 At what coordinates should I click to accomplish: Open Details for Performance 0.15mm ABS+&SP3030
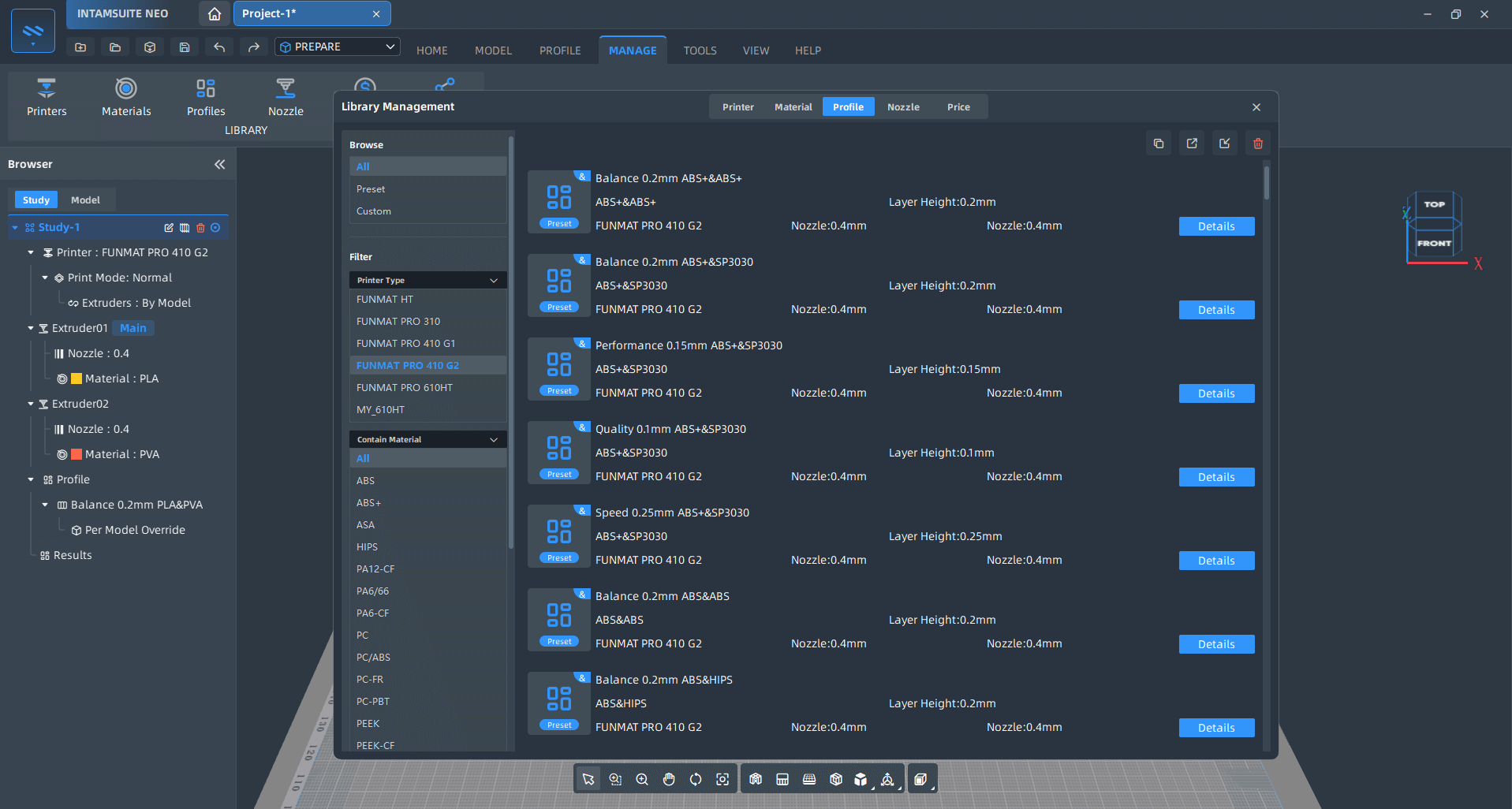[x=1216, y=393]
